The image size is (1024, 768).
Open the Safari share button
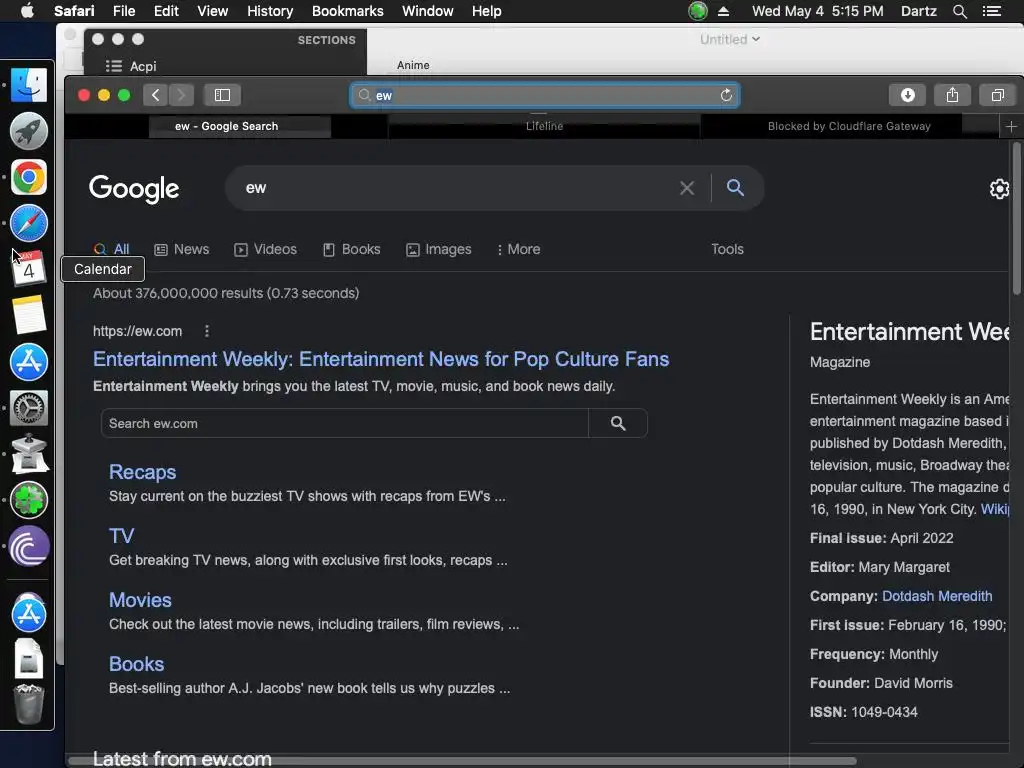[x=952, y=95]
